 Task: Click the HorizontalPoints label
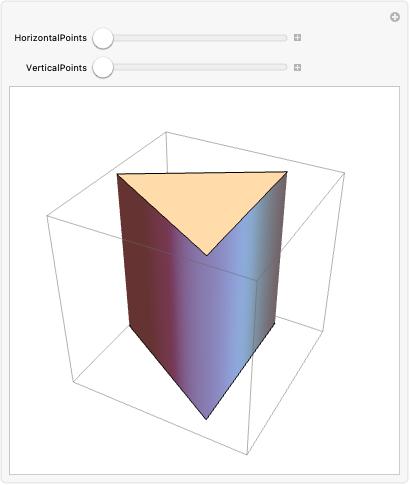tap(50, 38)
